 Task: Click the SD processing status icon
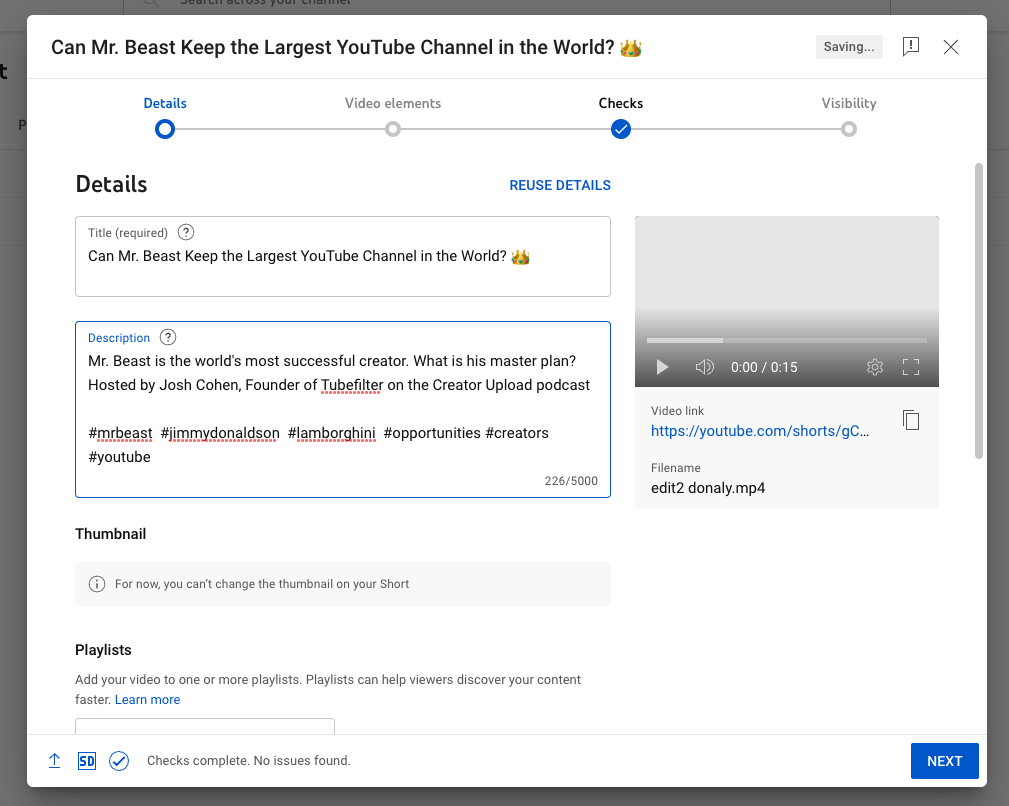(x=87, y=761)
